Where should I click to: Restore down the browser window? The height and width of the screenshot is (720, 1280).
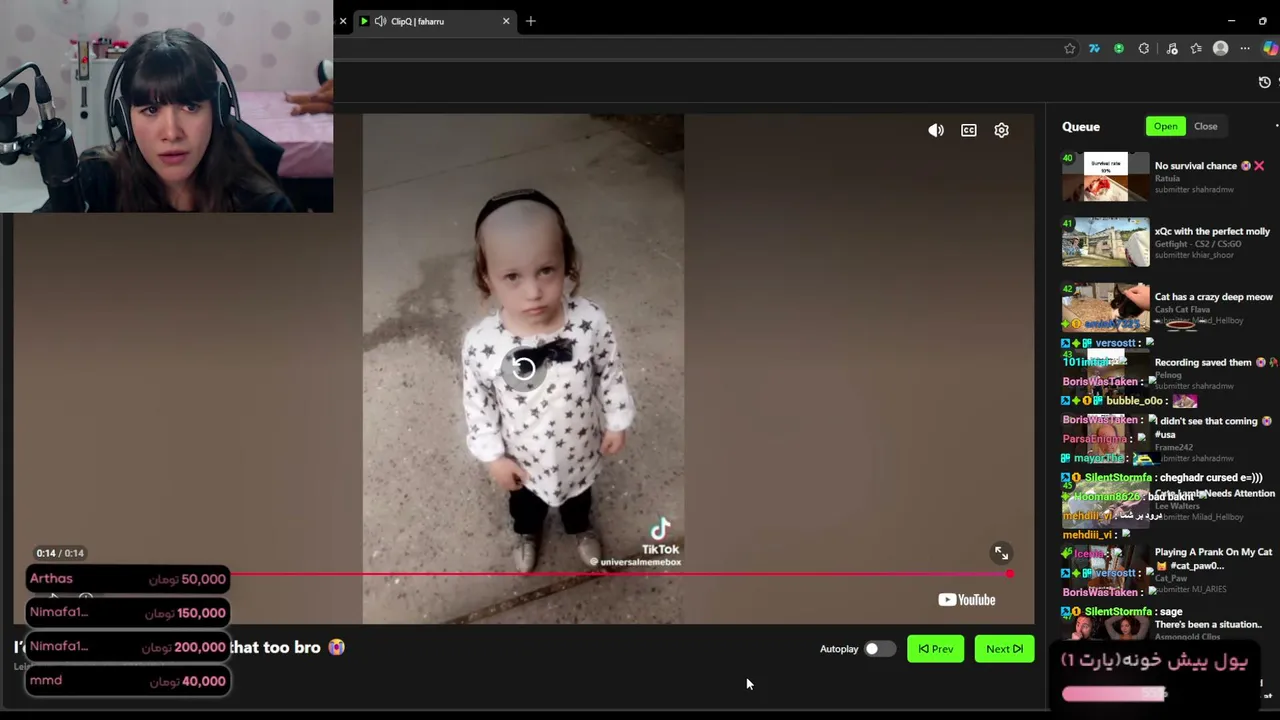1262,21
